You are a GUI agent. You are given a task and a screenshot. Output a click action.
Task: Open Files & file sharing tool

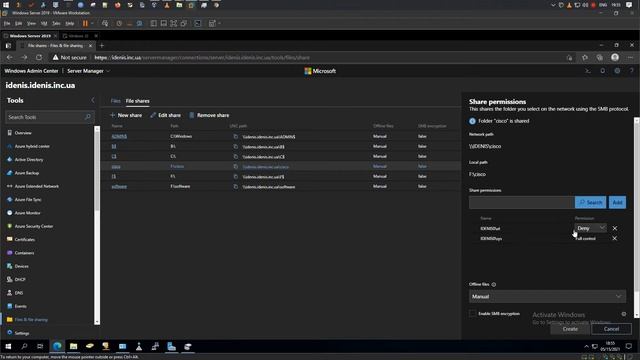pyautogui.click(x=31, y=320)
